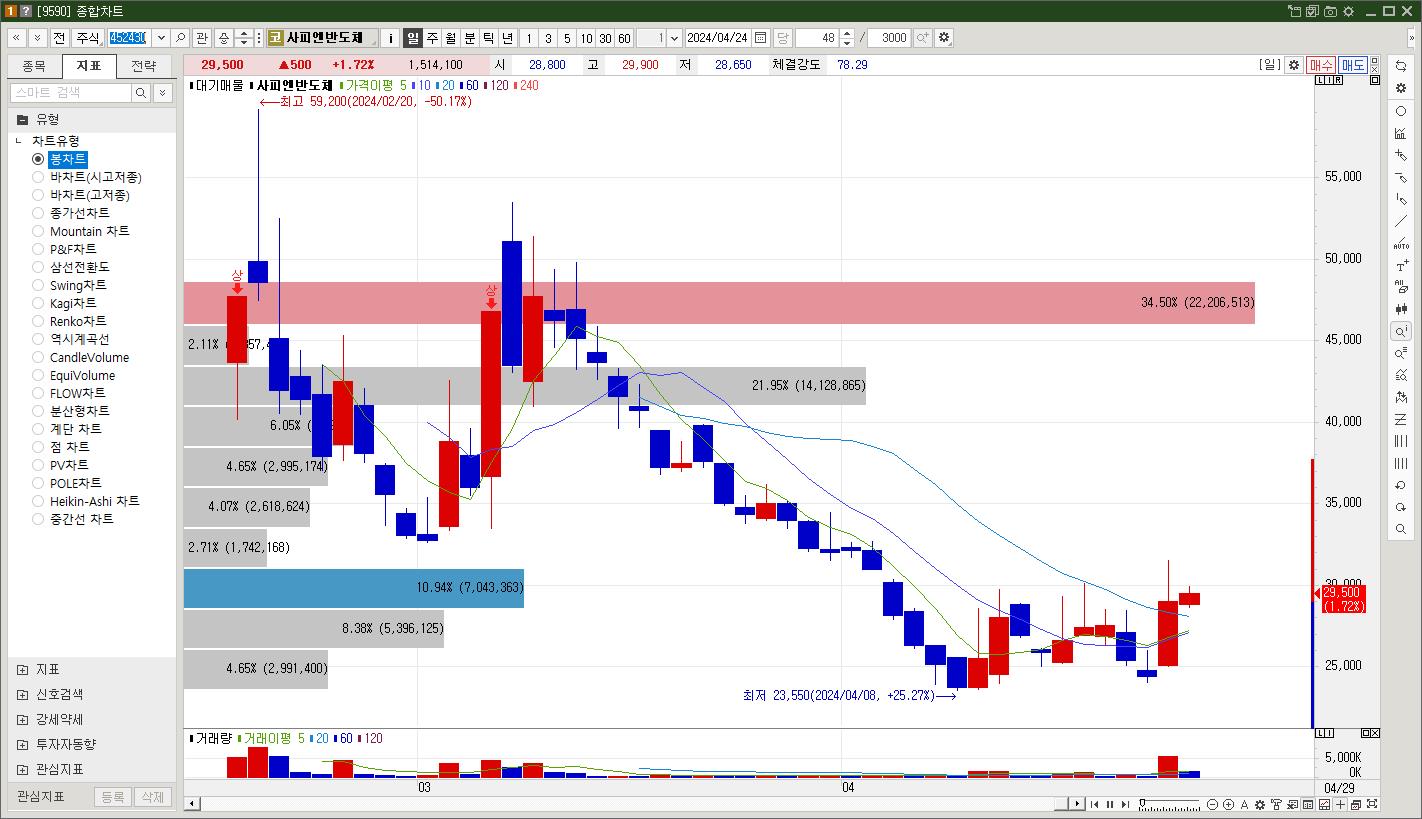This screenshot has height=819, width=1422.
Task: Select the 월 monthly period button
Action: [x=451, y=38]
